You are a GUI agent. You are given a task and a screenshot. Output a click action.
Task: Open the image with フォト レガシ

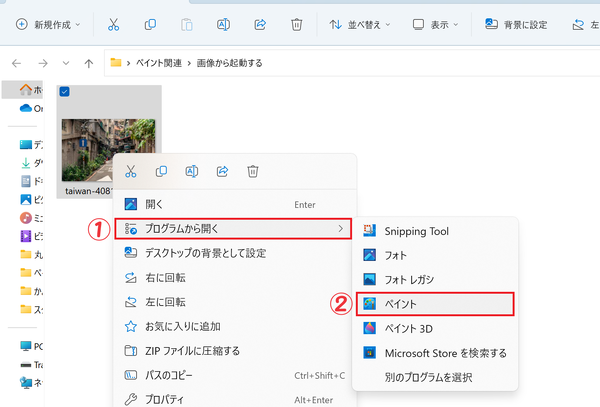click(435, 280)
